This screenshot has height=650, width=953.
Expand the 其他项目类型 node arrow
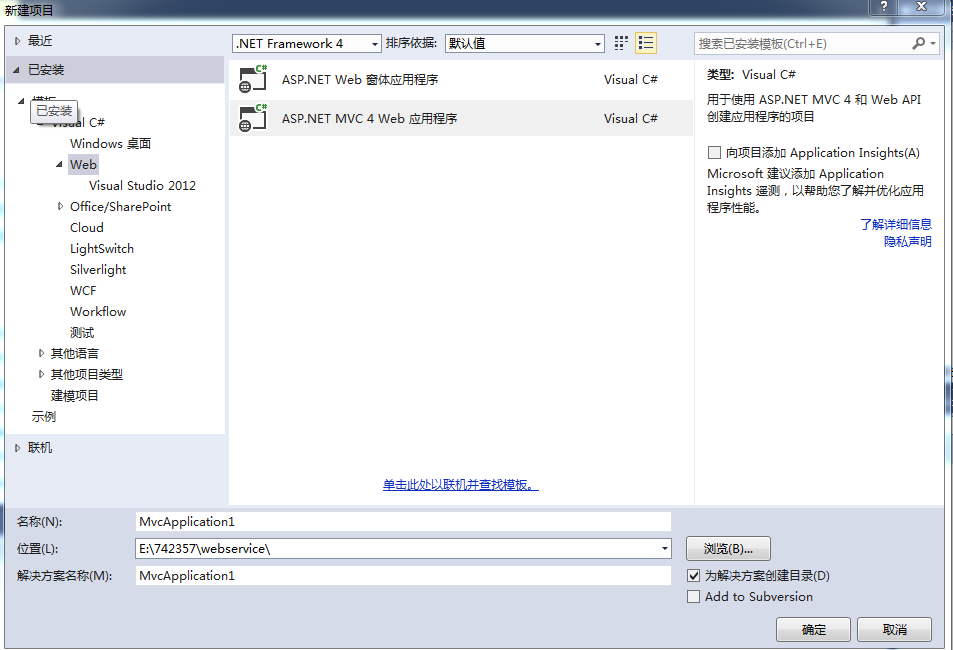pos(41,374)
